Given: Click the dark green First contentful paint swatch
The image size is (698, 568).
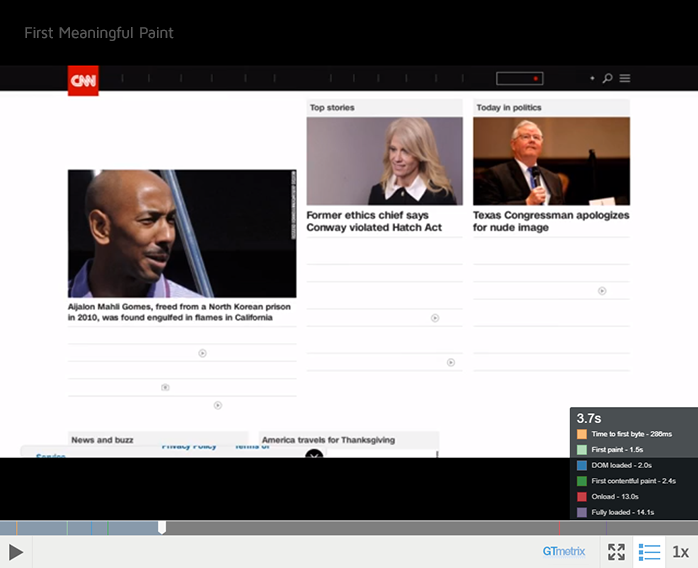Looking at the screenshot, I should [582, 481].
